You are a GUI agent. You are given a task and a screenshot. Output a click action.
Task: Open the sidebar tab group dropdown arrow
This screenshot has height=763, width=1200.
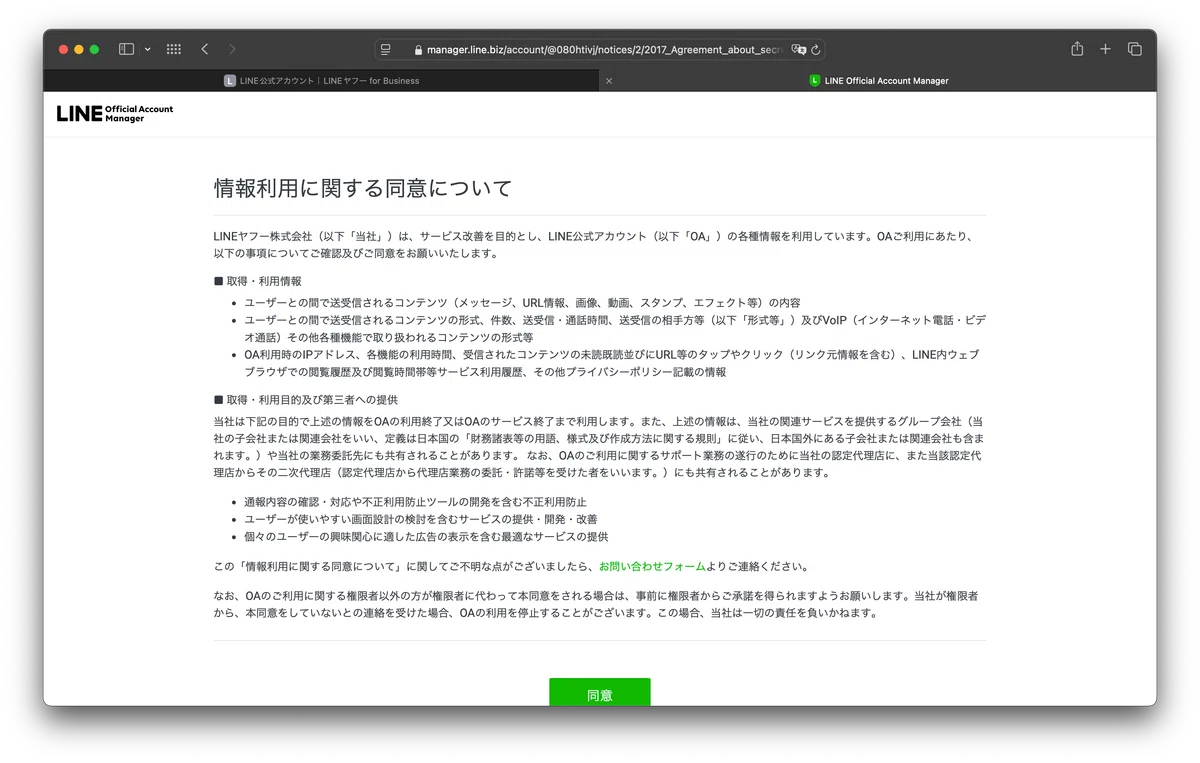click(148, 49)
